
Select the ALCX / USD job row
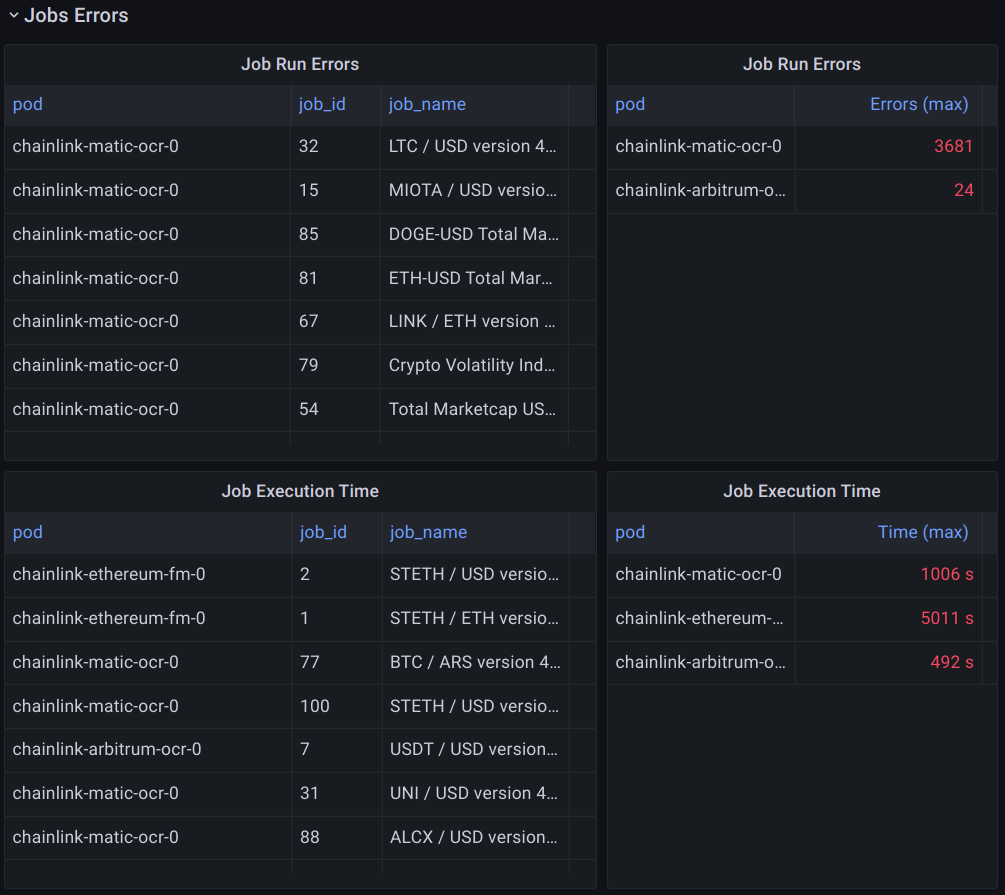pyautogui.click(x=474, y=837)
